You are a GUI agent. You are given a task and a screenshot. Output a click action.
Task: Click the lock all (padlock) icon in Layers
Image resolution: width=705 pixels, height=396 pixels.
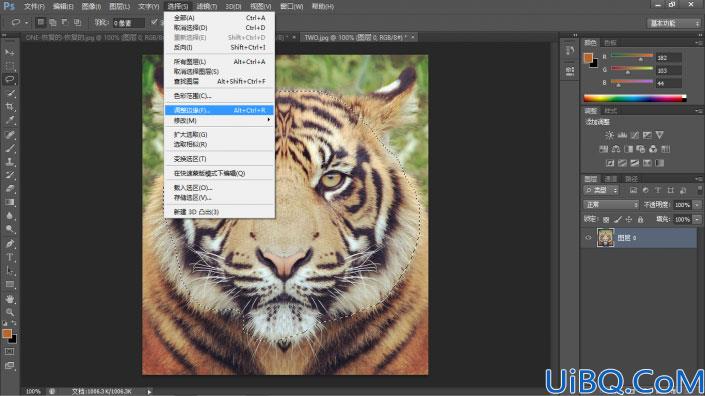point(640,219)
